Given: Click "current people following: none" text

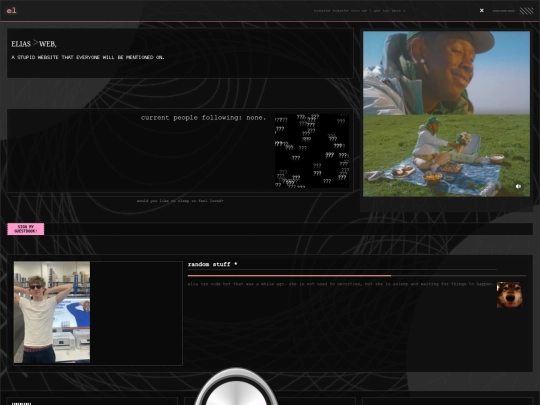Looking at the screenshot, I should point(203,118).
